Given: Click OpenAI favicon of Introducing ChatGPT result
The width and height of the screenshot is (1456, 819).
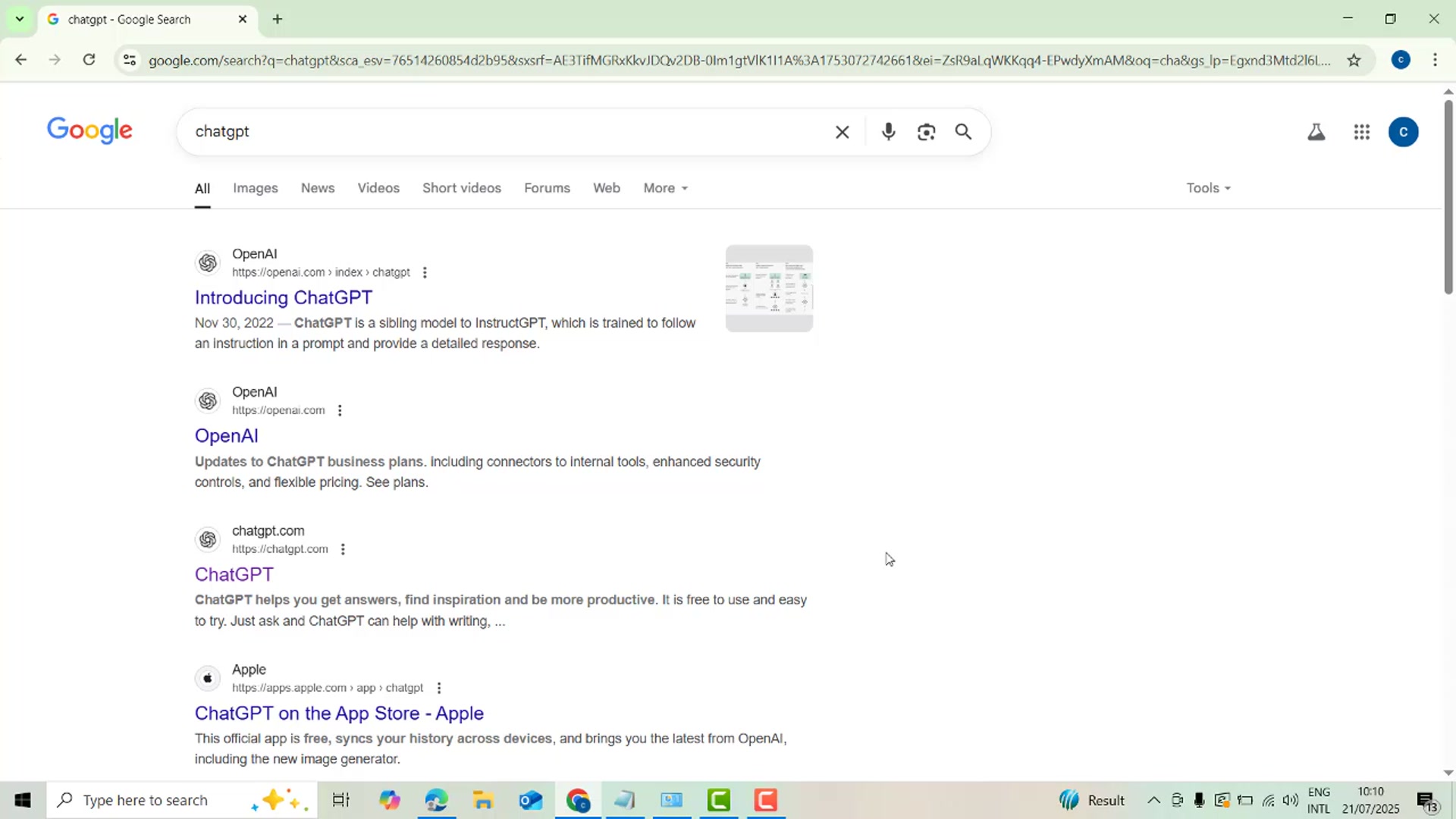Looking at the screenshot, I should 208,263.
